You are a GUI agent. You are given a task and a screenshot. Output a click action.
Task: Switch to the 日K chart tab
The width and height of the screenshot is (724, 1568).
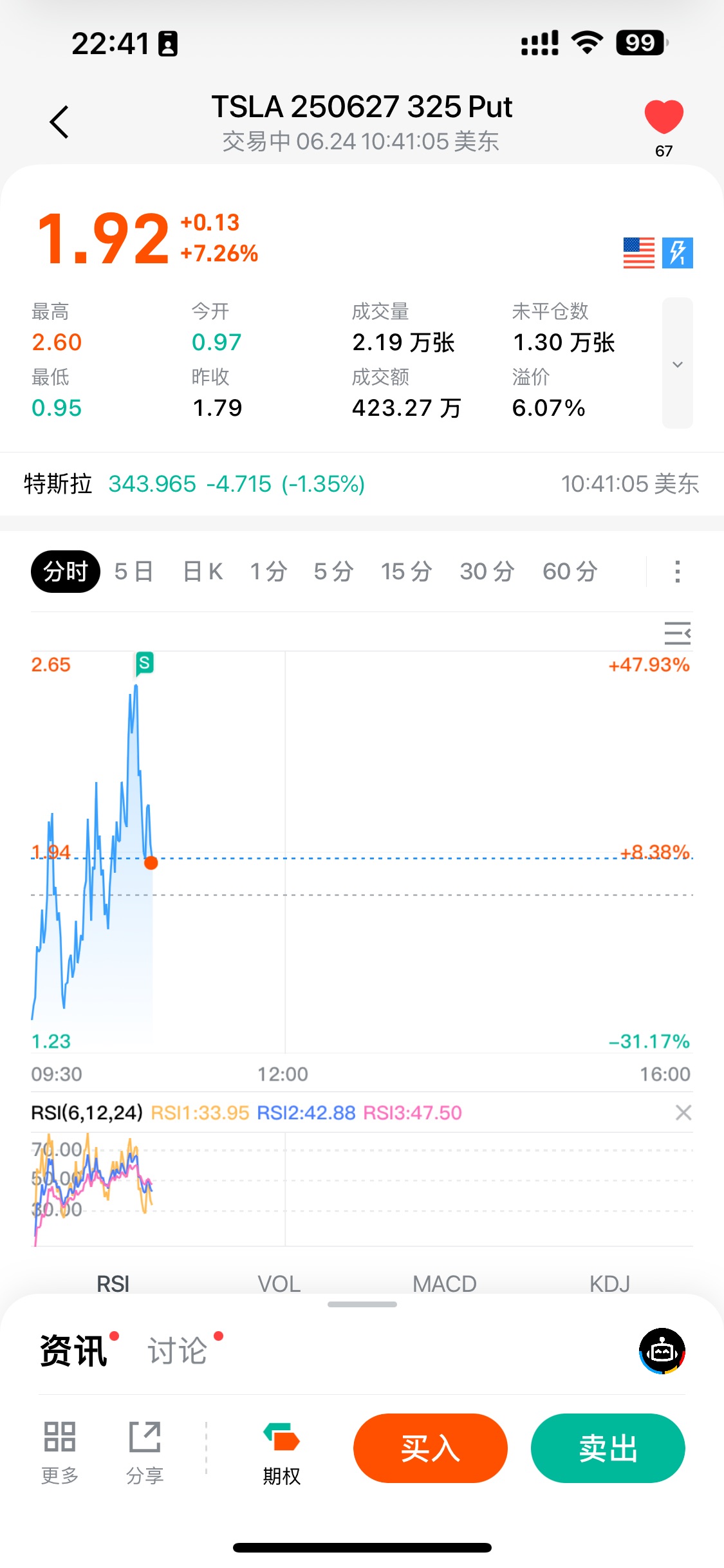(x=203, y=572)
